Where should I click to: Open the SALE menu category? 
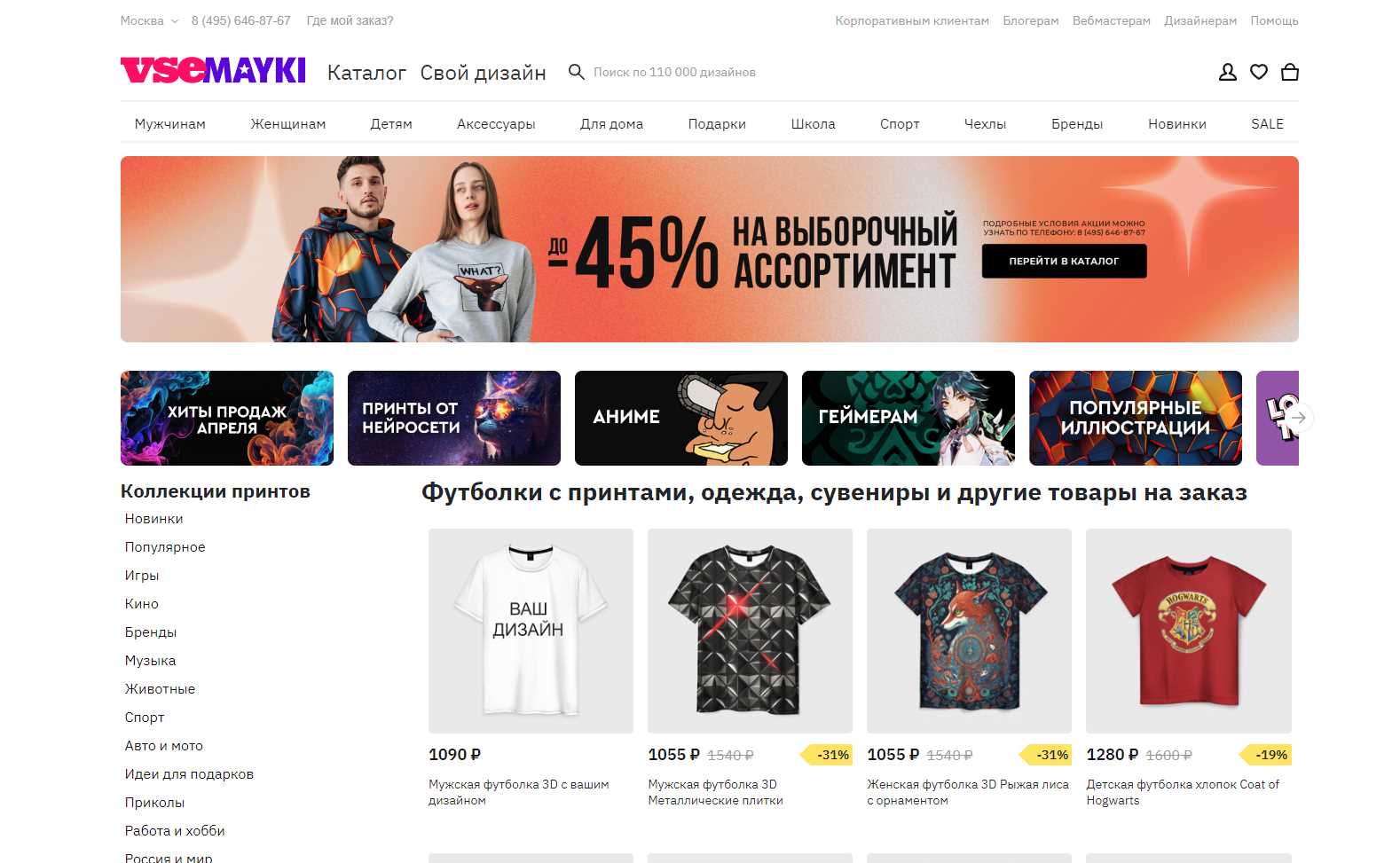click(x=1267, y=124)
